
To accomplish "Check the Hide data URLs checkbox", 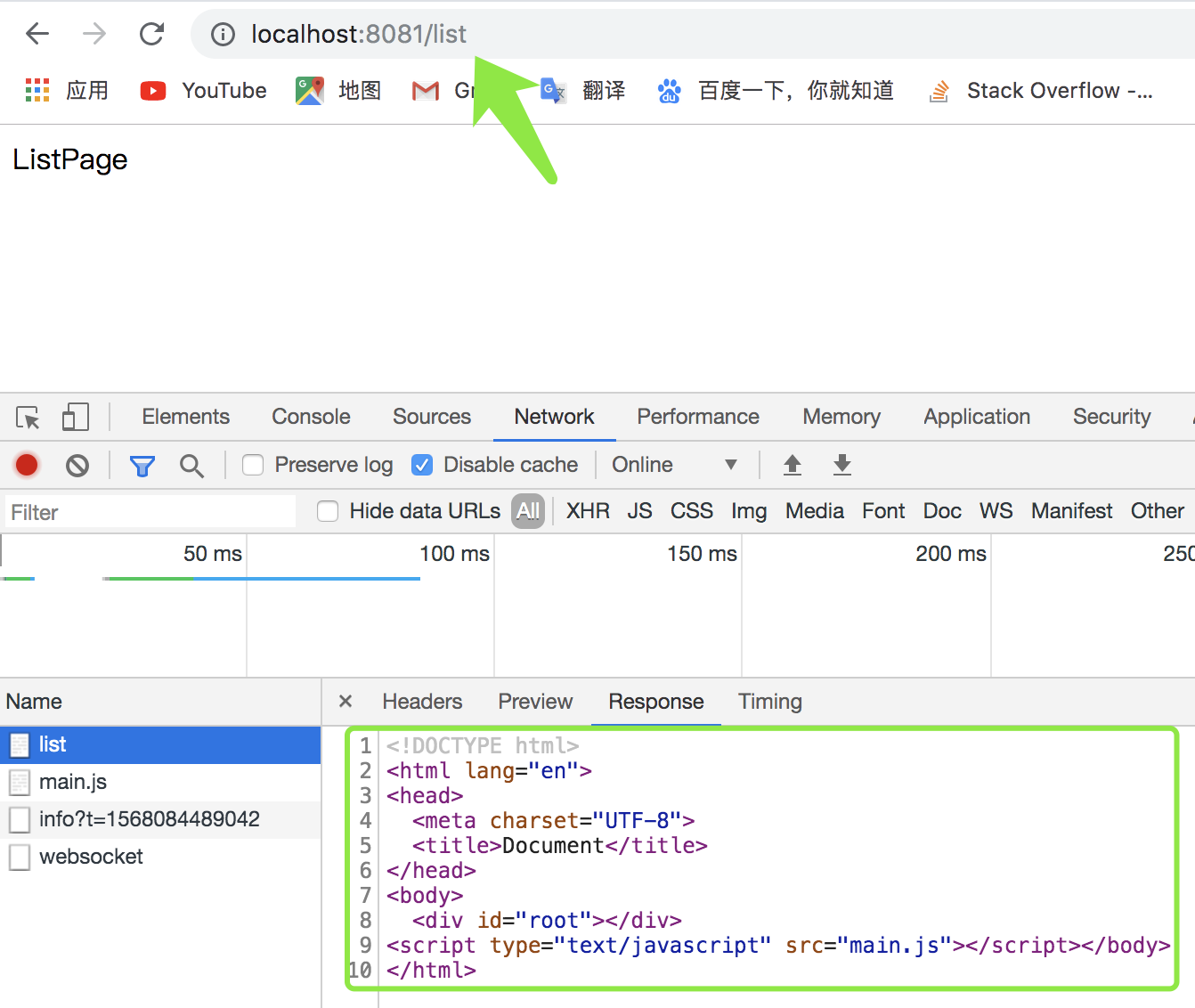I will click(x=328, y=511).
